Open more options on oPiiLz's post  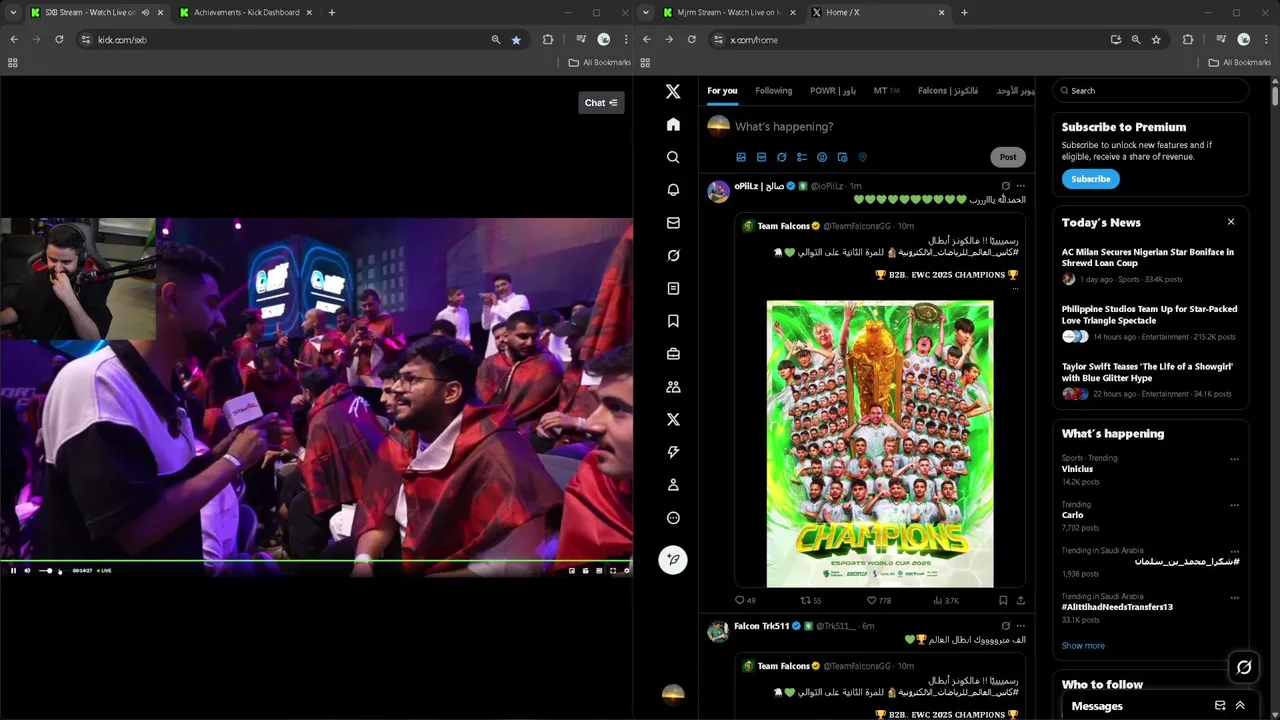1020,186
